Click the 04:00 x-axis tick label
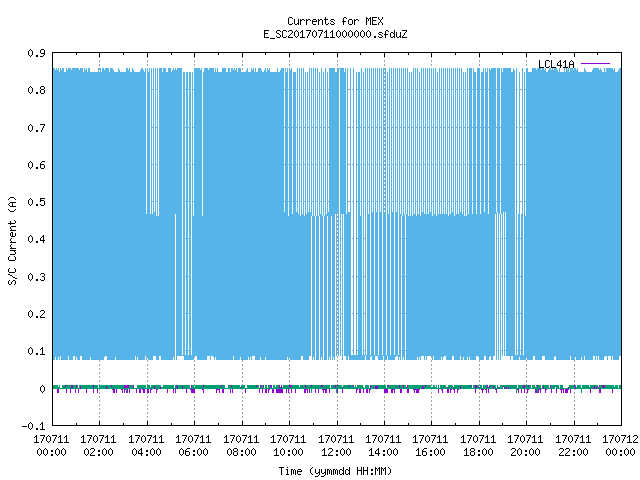Image resolution: width=640 pixels, height=480 pixels. coord(146,452)
